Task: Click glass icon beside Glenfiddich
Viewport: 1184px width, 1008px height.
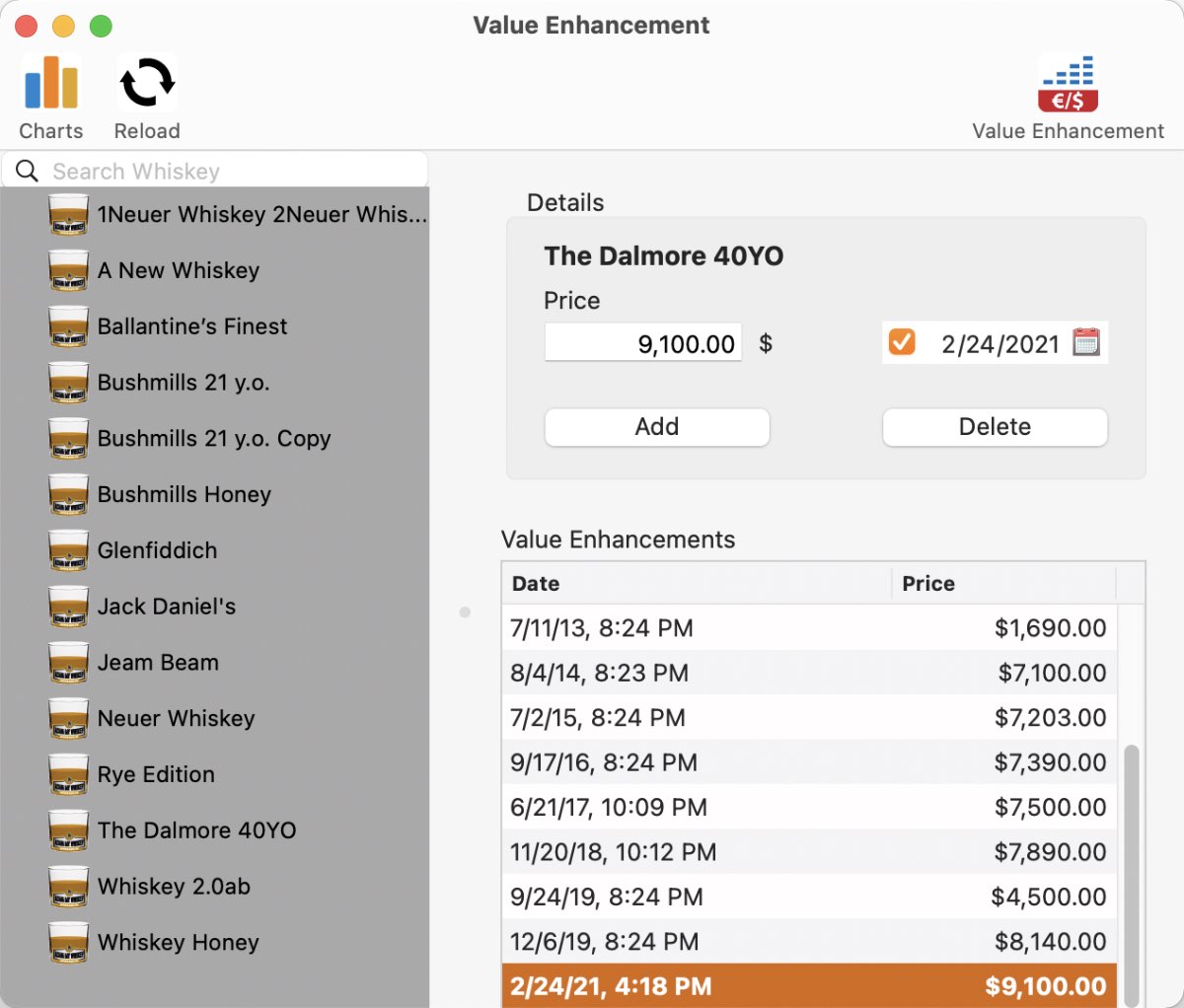Action: tap(69, 550)
